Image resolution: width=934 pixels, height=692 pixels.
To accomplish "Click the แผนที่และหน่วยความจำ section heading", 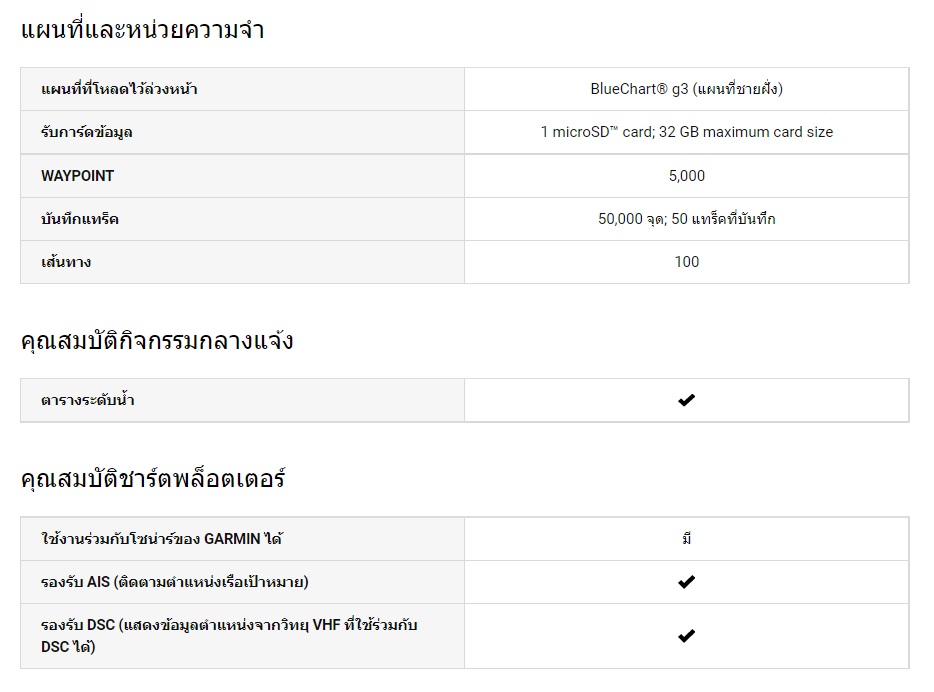I will click(142, 30).
